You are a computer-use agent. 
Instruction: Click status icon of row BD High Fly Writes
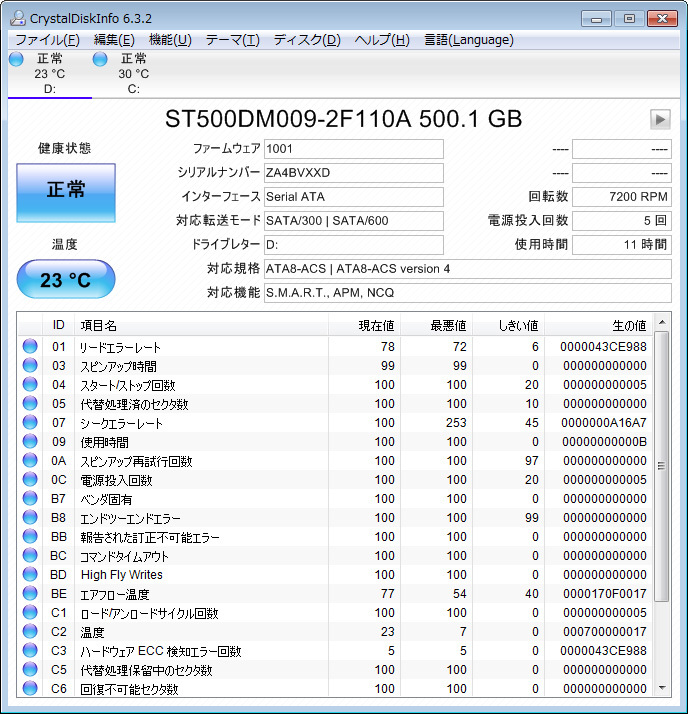pyautogui.click(x=30, y=574)
